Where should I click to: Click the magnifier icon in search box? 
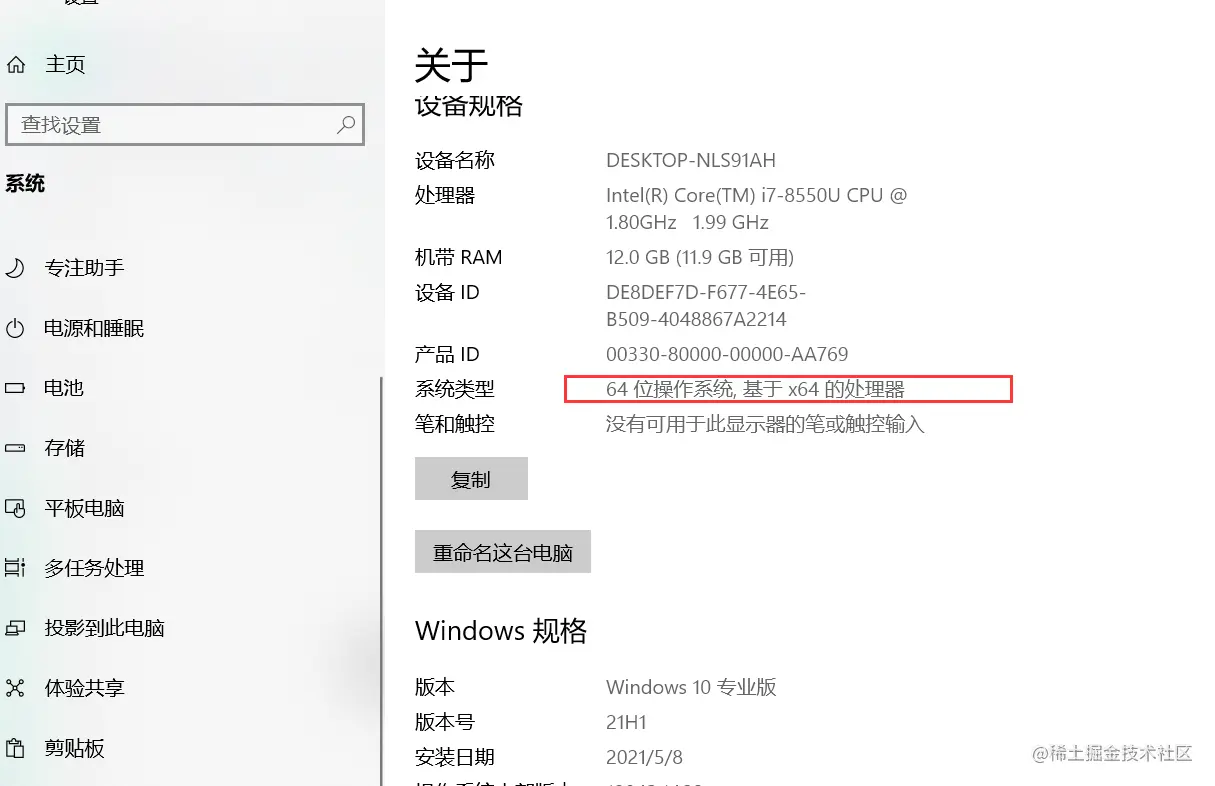345,125
